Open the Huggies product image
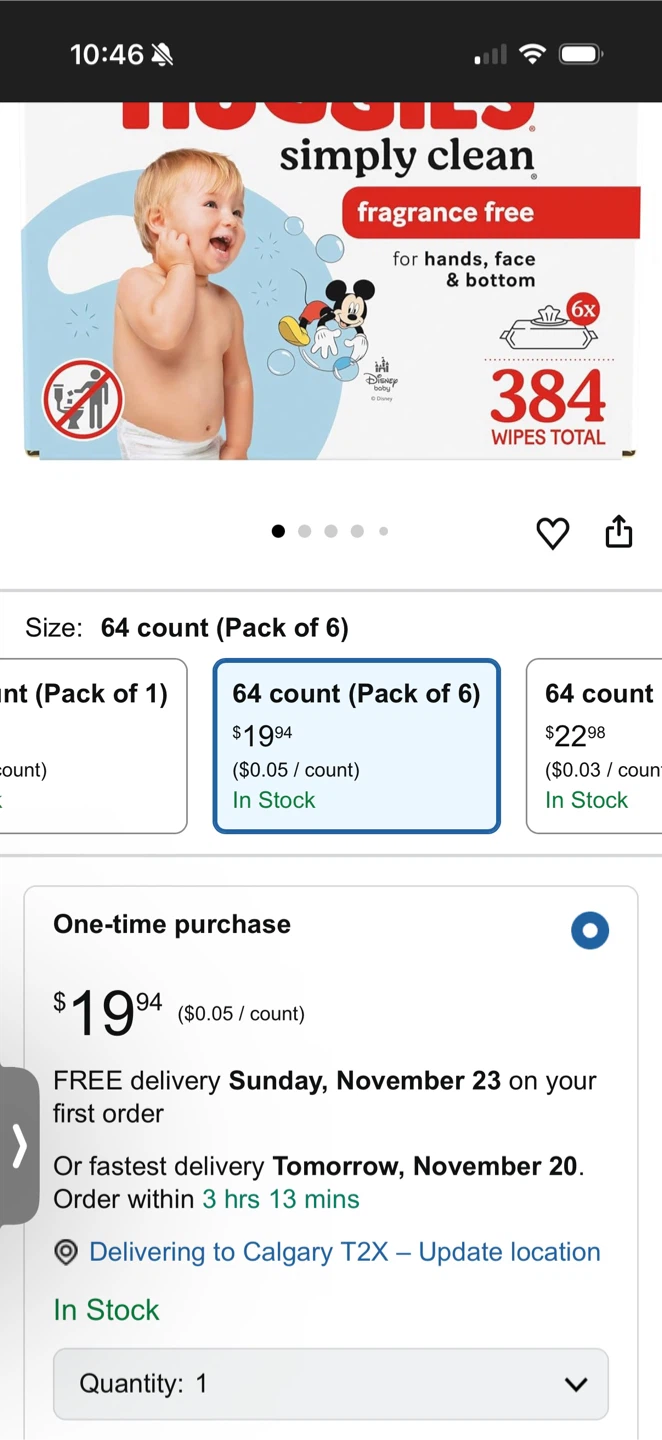The width and height of the screenshot is (662, 1440). coord(331,280)
